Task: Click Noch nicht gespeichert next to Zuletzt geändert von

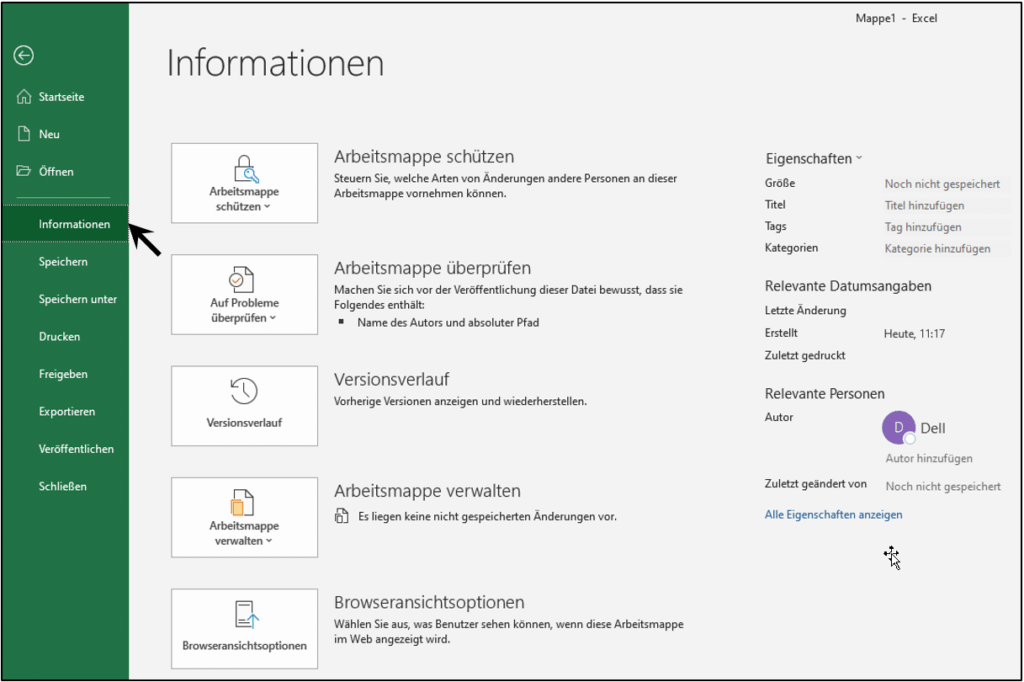Action: pyautogui.click(x=943, y=487)
